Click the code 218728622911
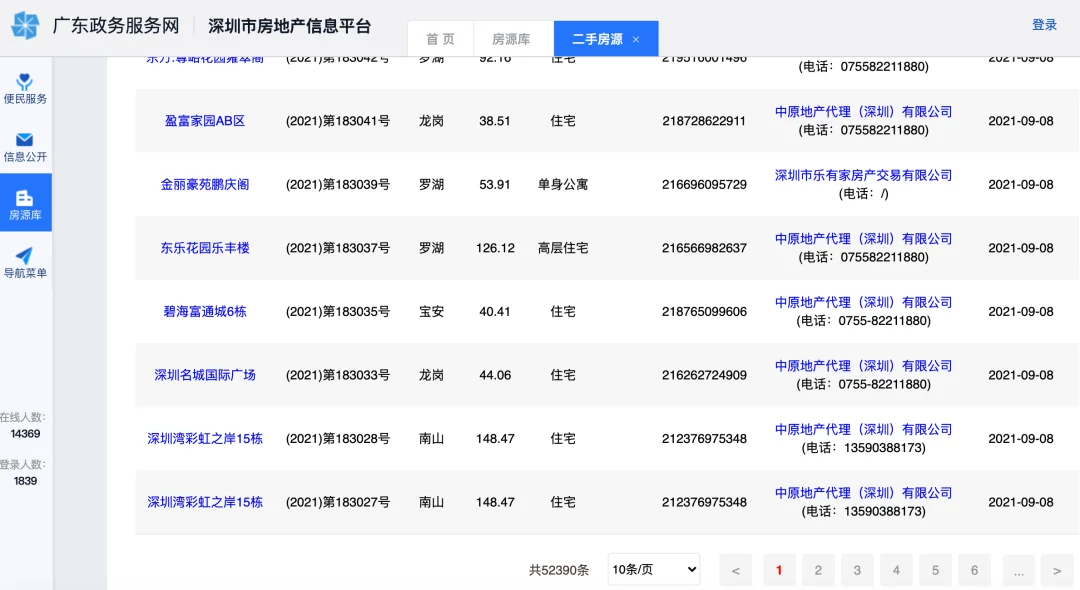 tap(704, 121)
